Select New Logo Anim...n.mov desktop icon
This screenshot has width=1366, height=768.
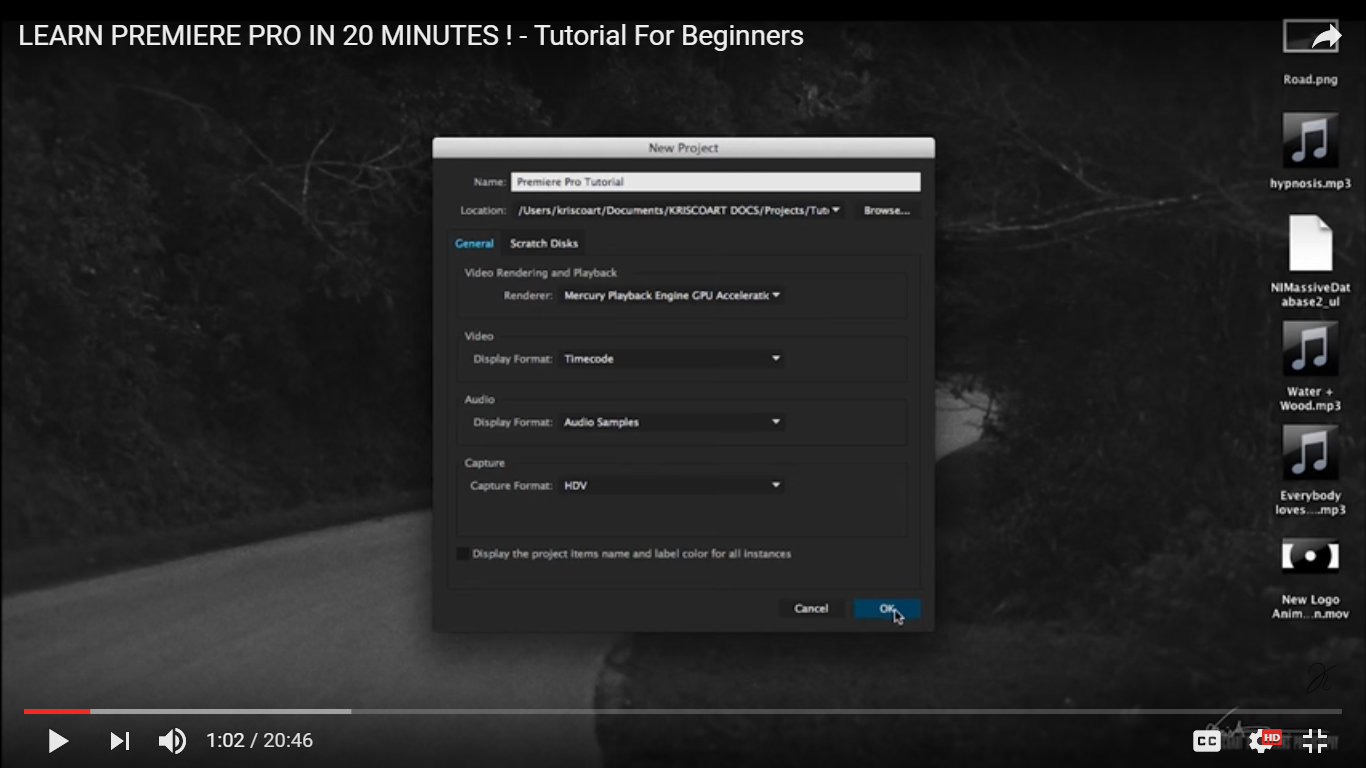pos(1310,556)
